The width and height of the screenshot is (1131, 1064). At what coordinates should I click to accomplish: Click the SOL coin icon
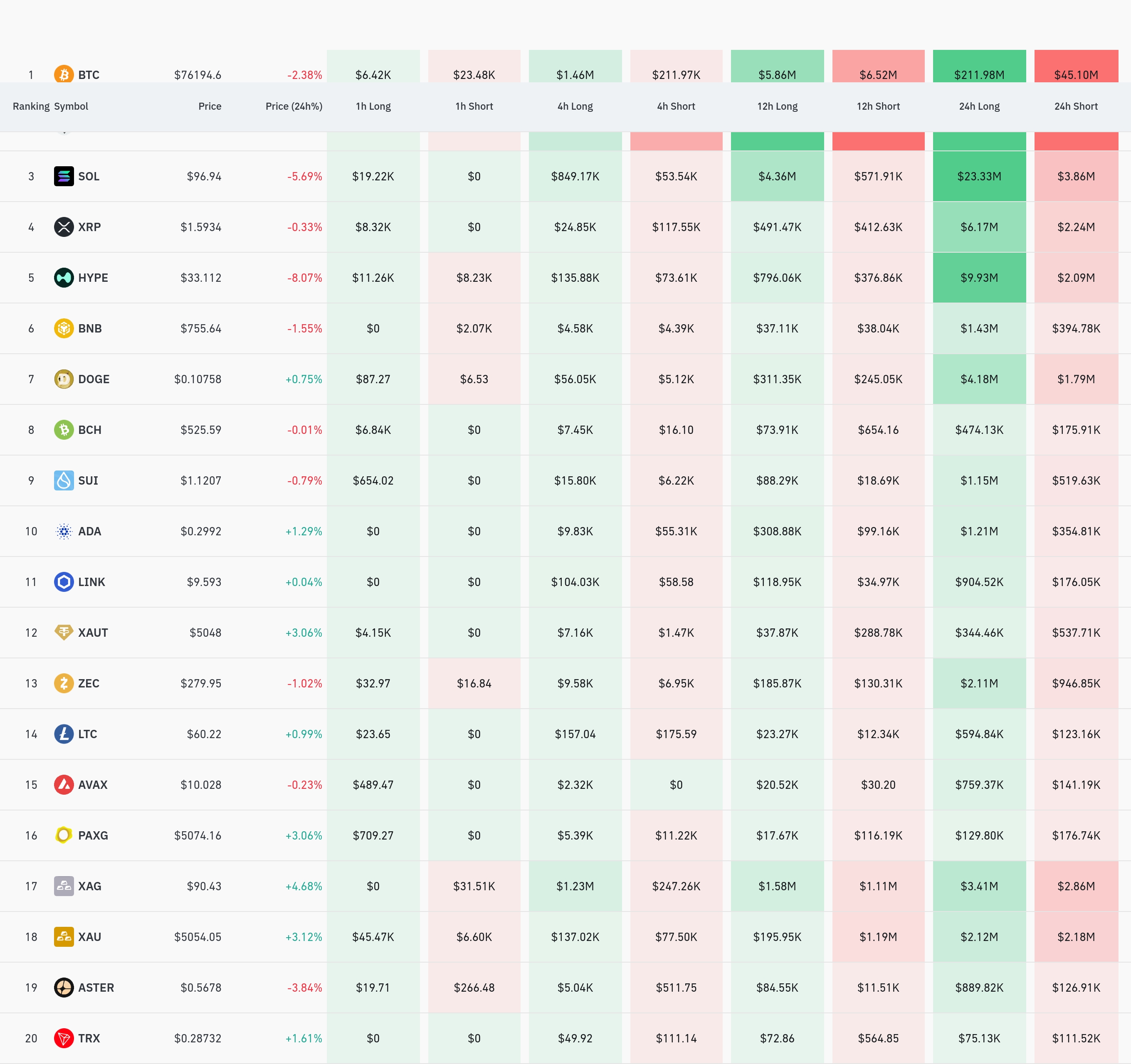tap(64, 176)
